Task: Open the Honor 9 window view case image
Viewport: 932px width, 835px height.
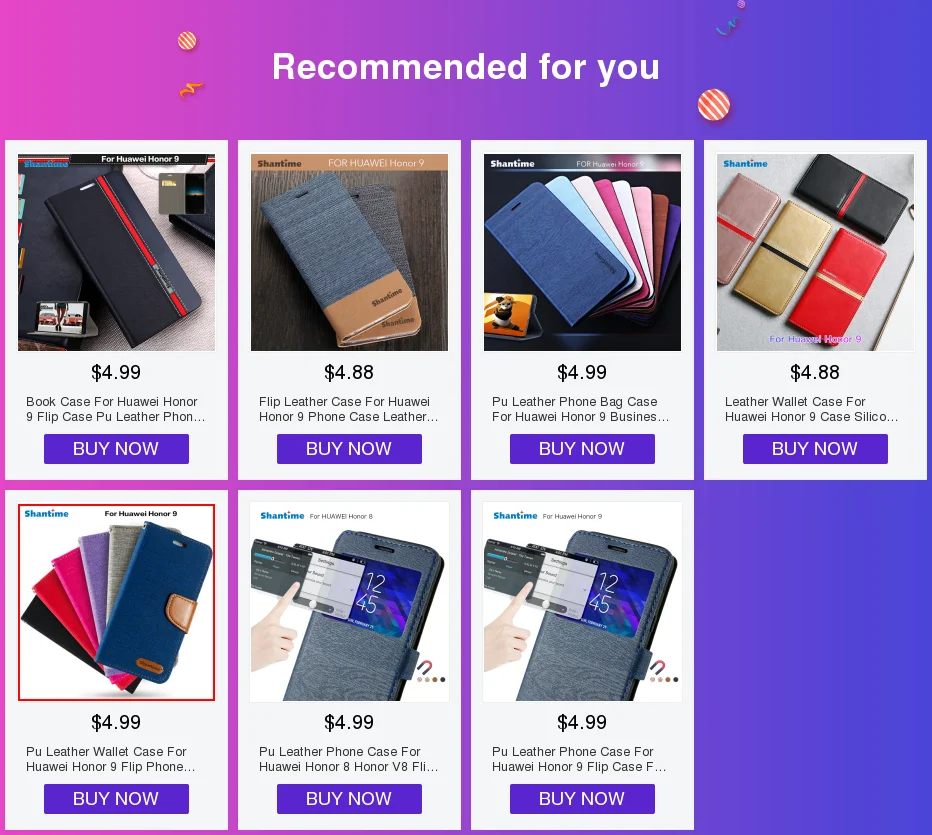Action: tap(582, 603)
